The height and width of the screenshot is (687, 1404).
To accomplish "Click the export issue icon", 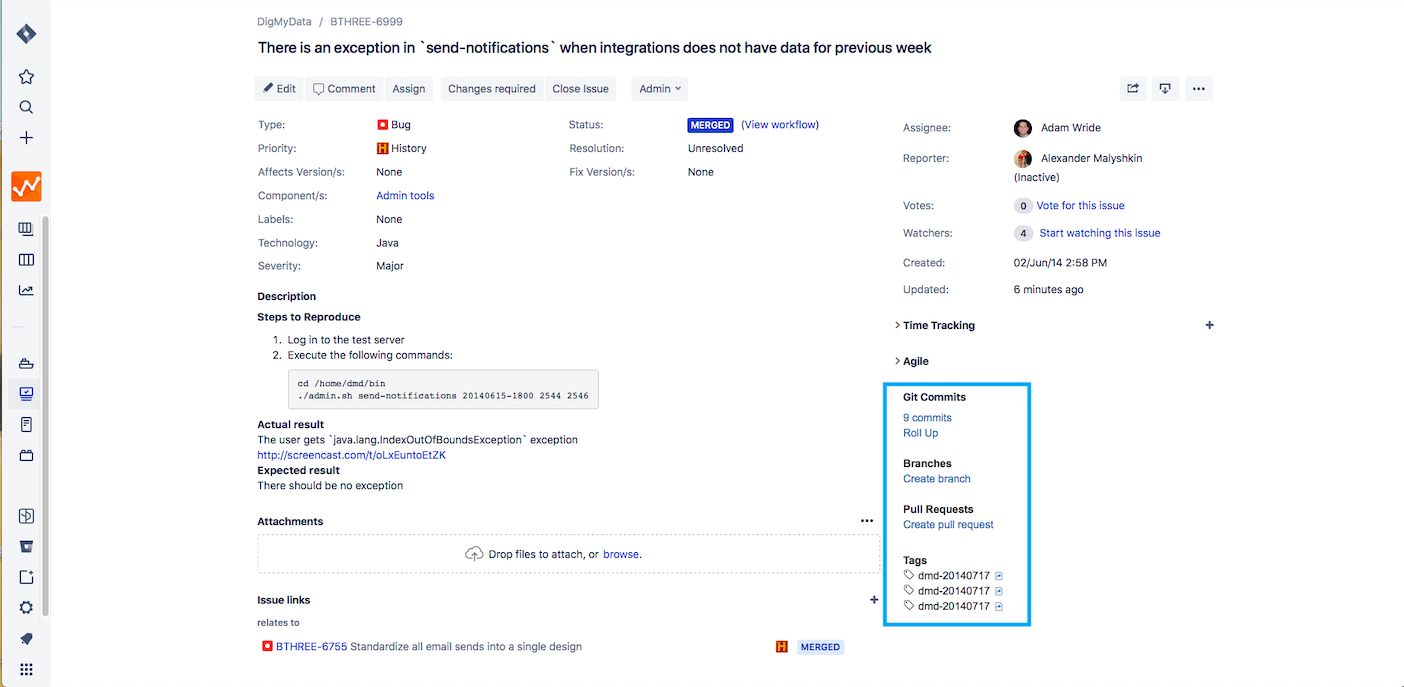I will 1165,89.
